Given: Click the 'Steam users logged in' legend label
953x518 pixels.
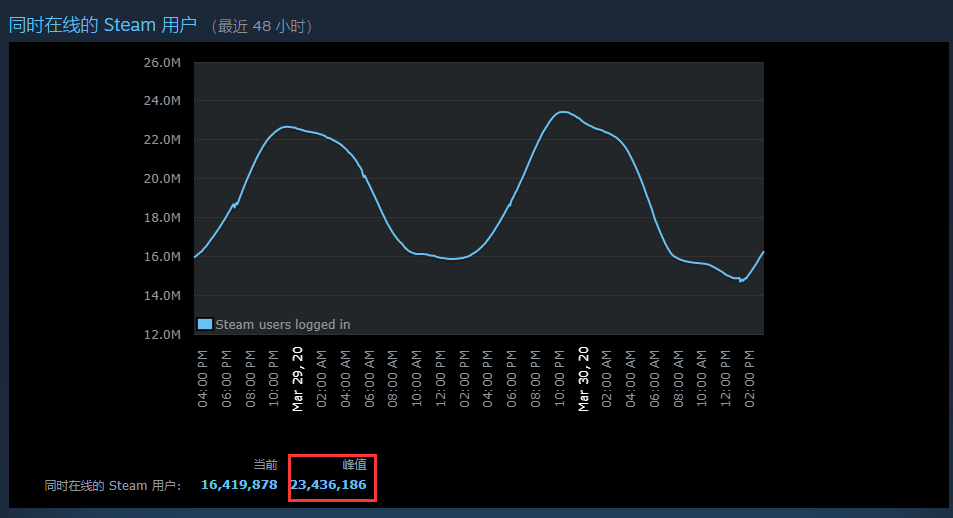Looking at the screenshot, I should click(x=283, y=325).
